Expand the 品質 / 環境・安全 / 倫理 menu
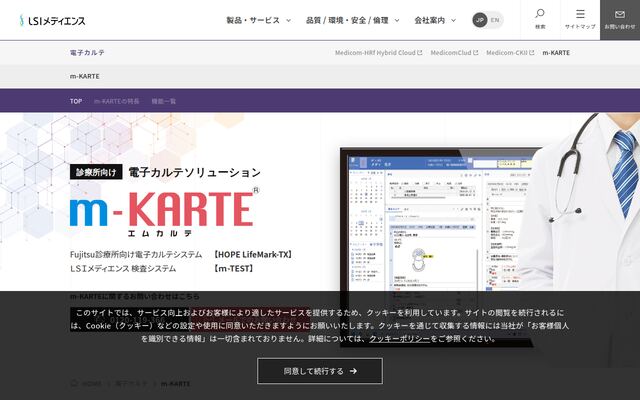The height and width of the screenshot is (400, 640). 353,20
